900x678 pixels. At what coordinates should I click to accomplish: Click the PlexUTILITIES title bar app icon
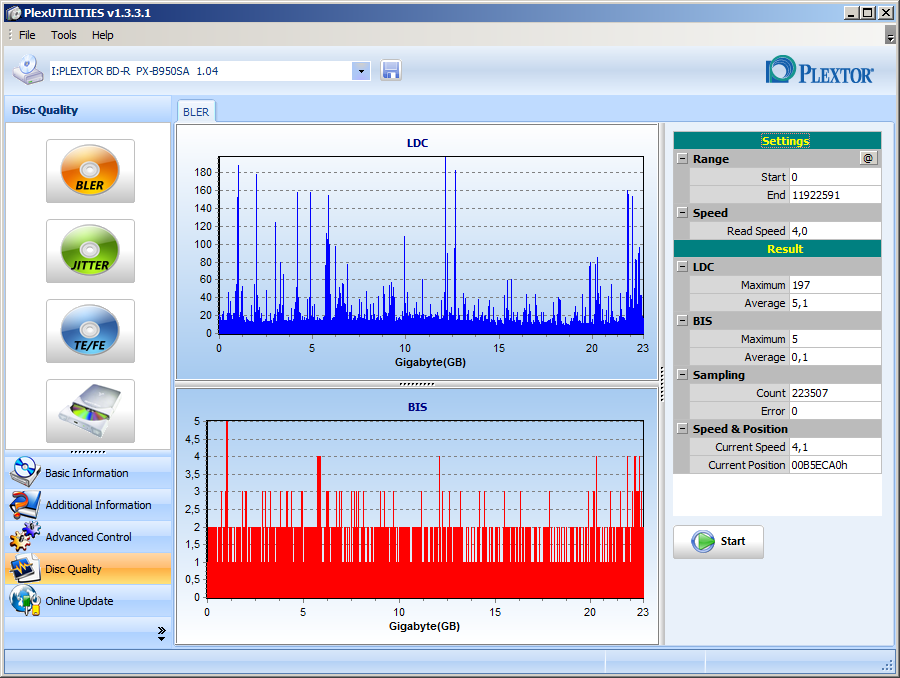(13, 13)
